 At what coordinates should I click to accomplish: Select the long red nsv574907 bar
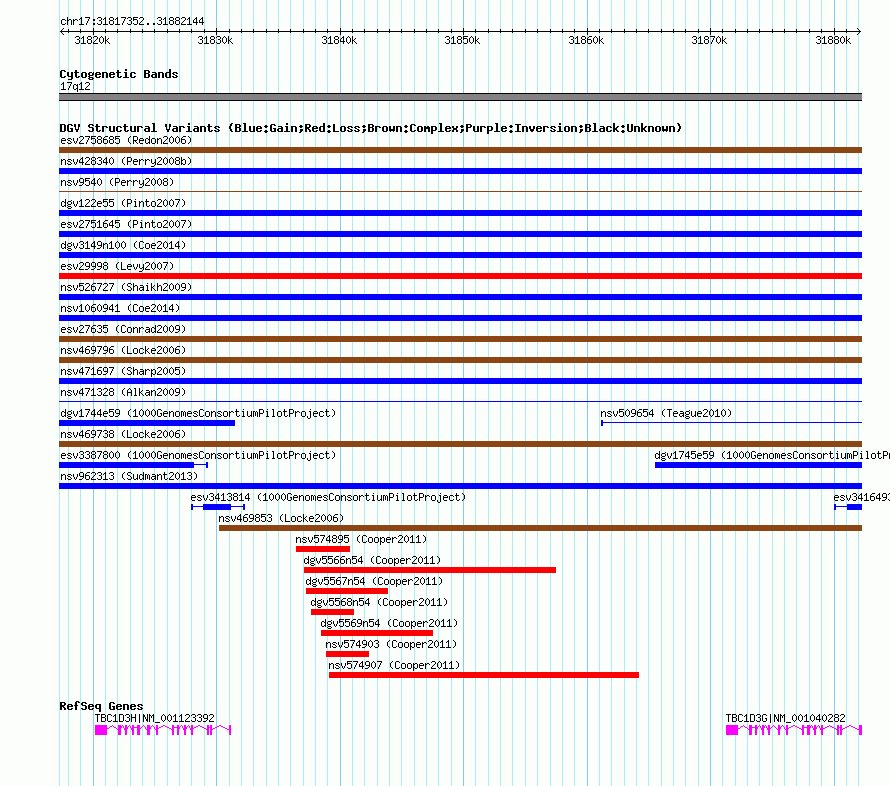[x=484, y=675]
